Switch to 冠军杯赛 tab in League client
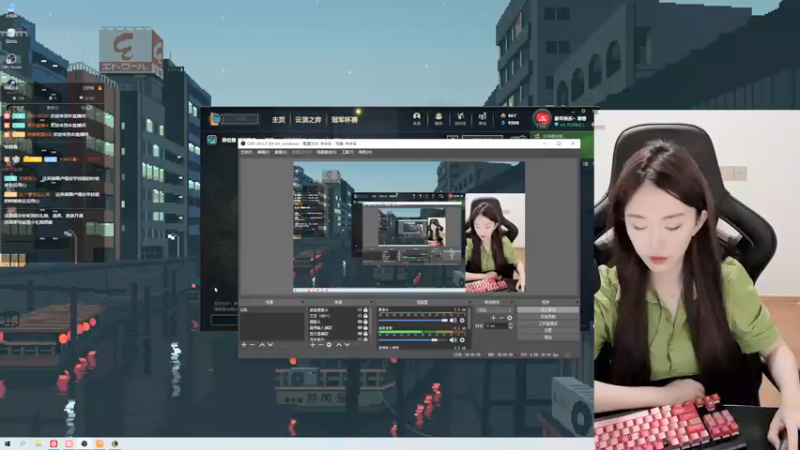 pyautogui.click(x=344, y=119)
